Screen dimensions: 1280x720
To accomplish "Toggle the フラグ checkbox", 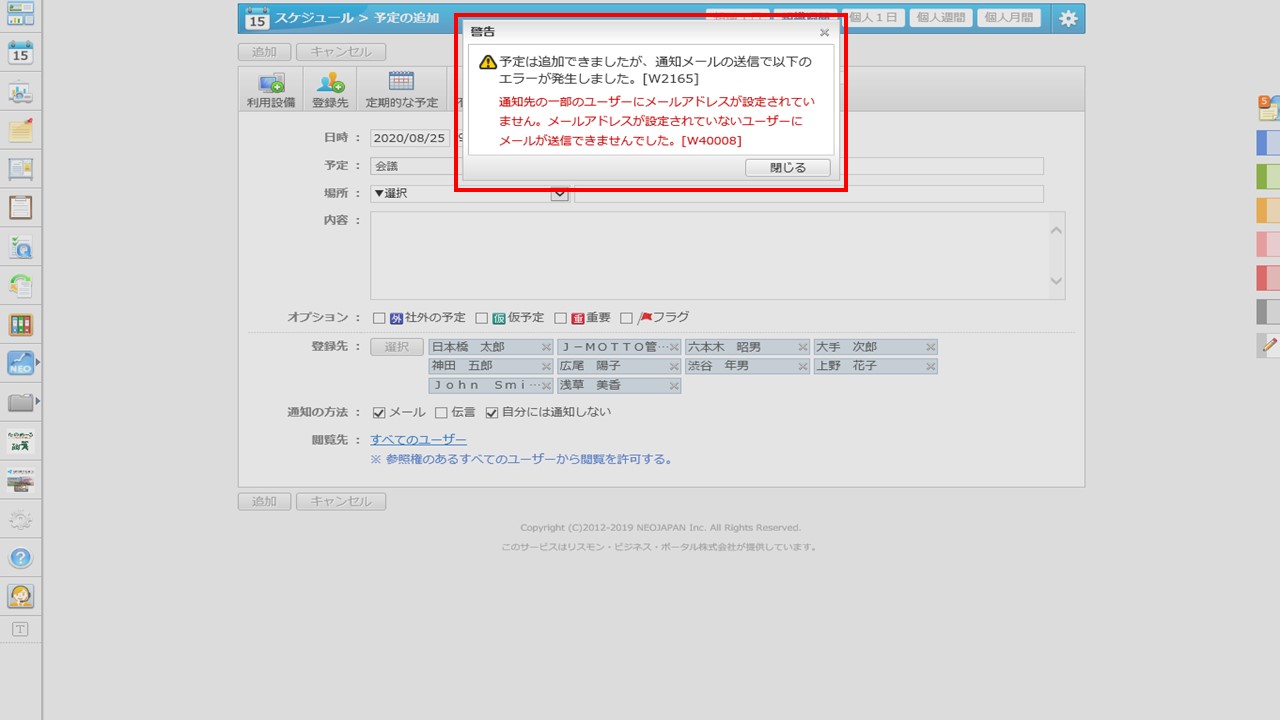I will 627,318.
